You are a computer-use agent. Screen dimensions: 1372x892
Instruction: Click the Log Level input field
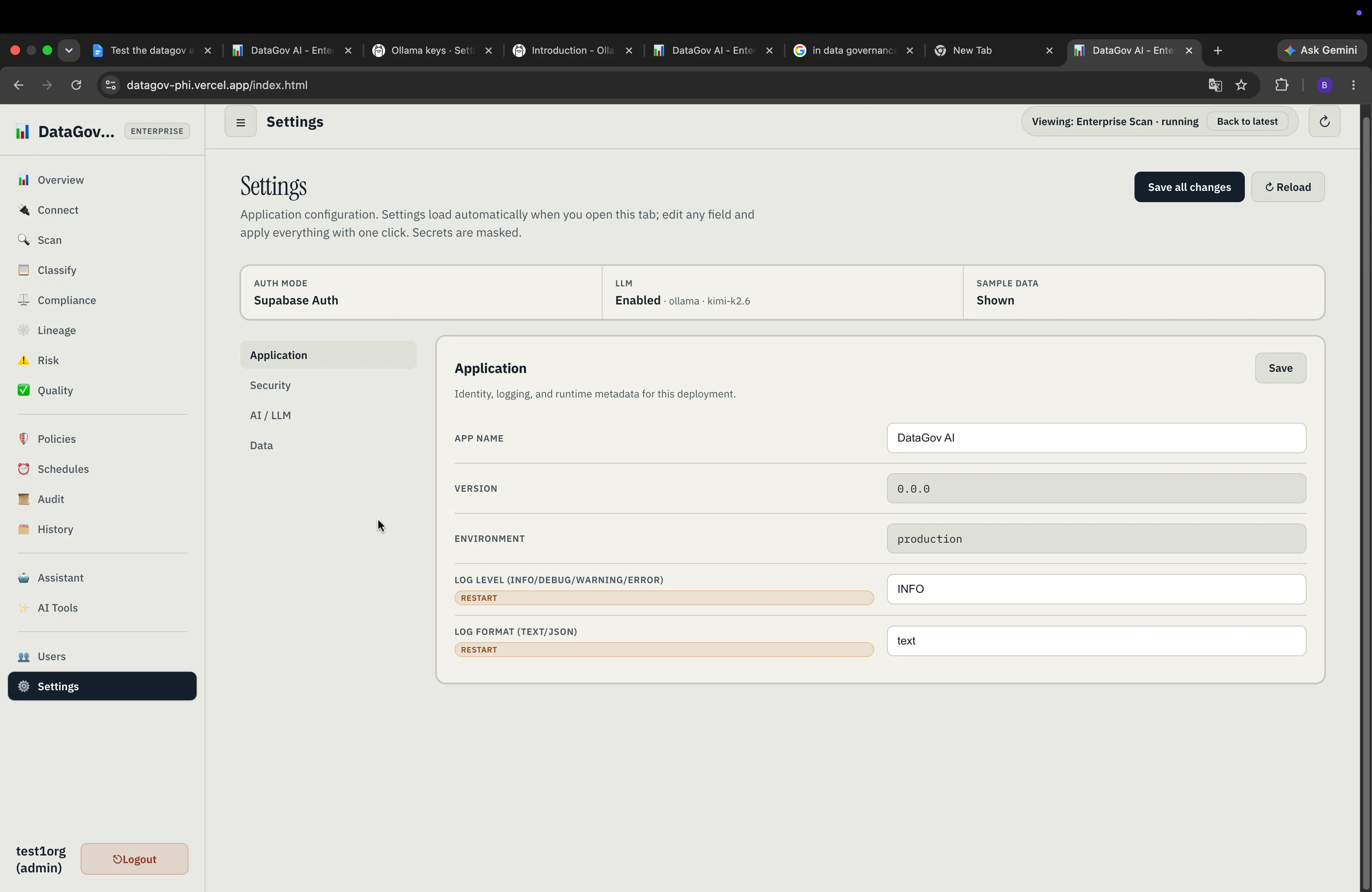1096,589
